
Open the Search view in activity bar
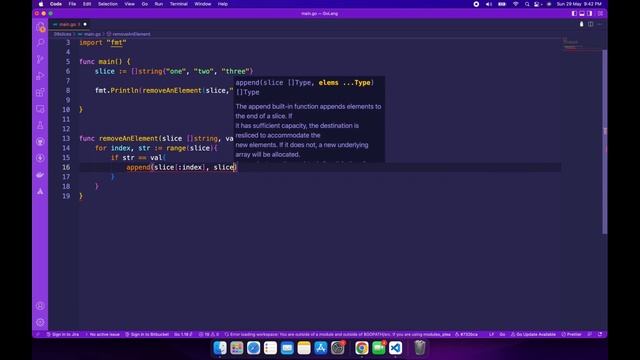point(40,42)
